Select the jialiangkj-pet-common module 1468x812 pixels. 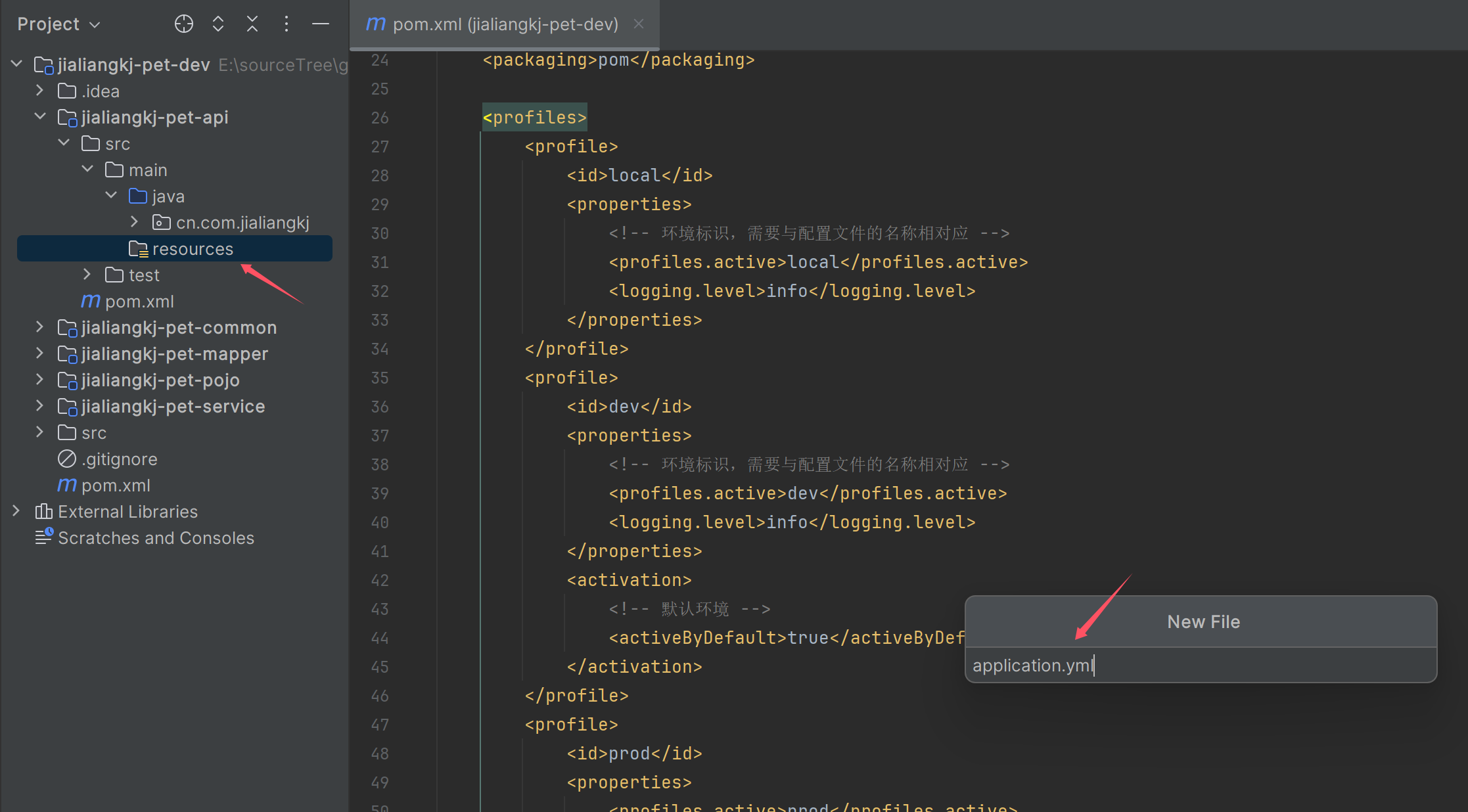click(x=179, y=327)
